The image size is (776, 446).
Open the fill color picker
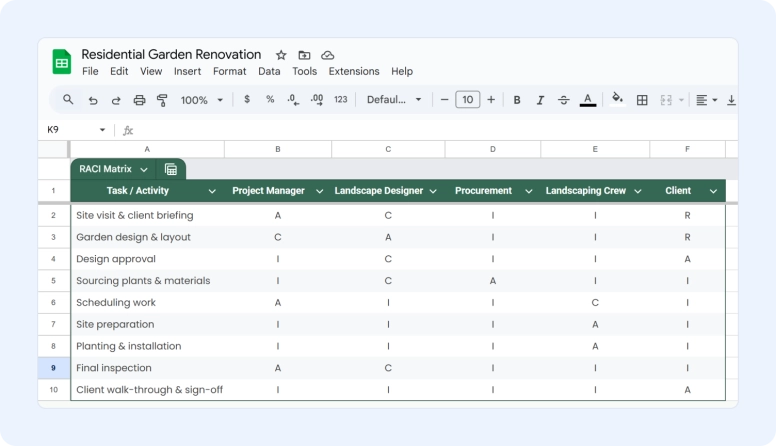(x=617, y=100)
